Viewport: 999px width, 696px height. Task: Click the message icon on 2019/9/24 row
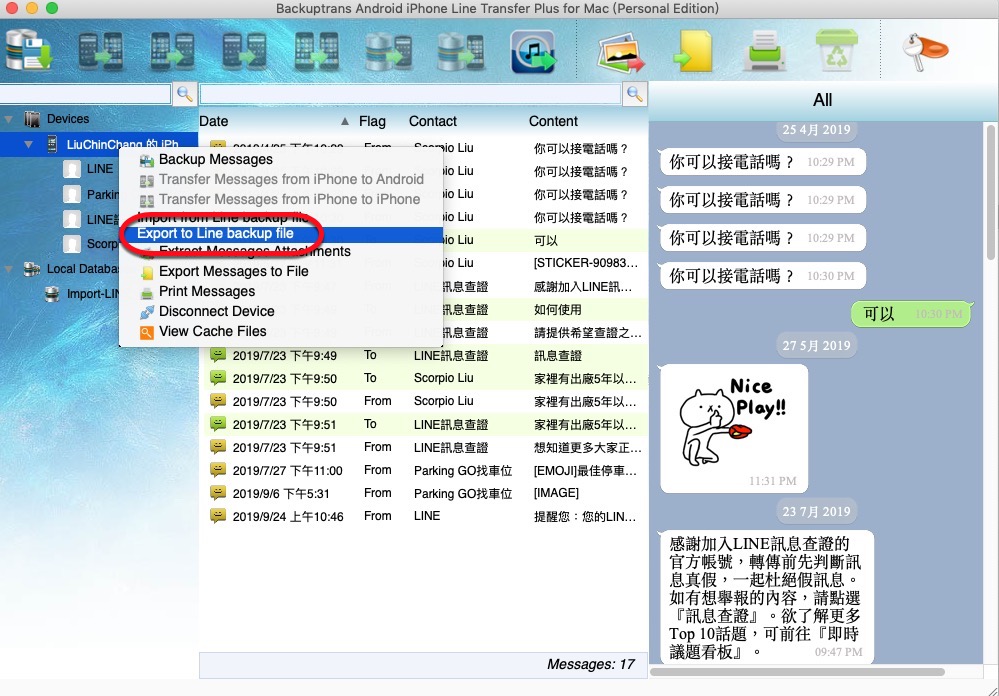pos(218,516)
